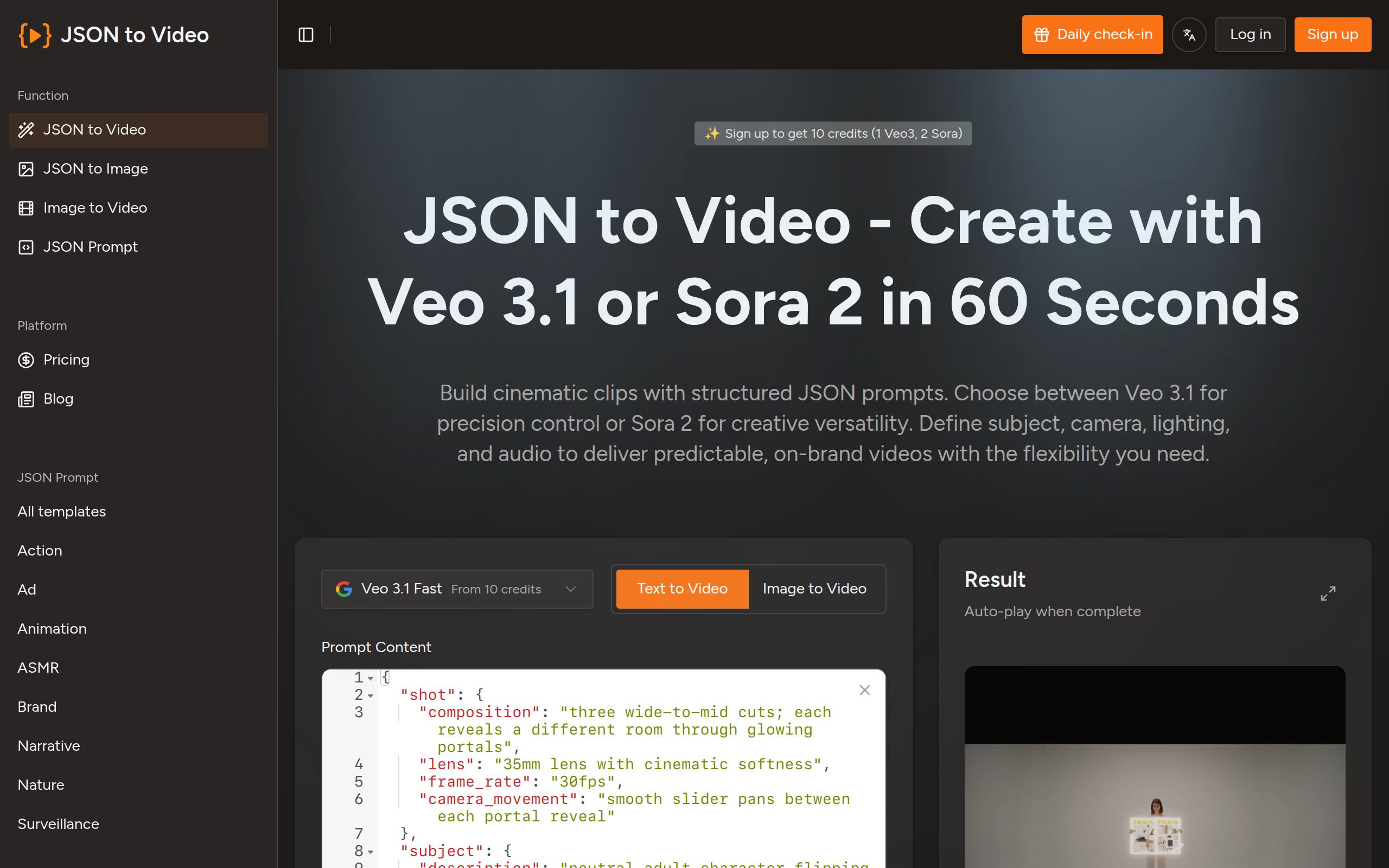Collapse the "shot" block fold arrow
Viewport: 1389px width, 868px height.
click(371, 696)
